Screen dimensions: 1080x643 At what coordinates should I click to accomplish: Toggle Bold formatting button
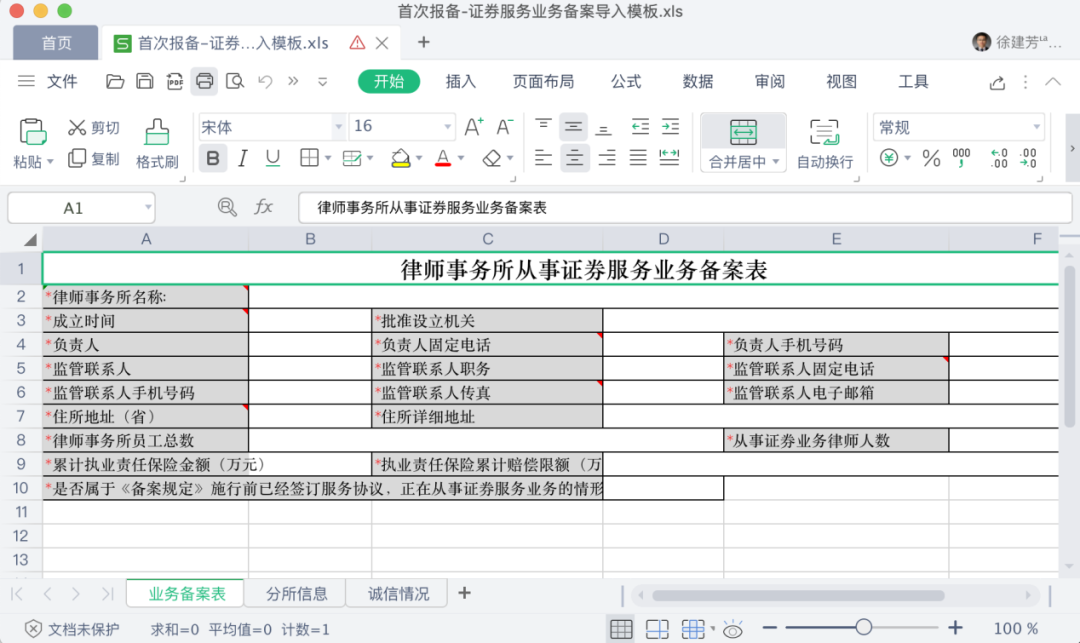click(213, 158)
